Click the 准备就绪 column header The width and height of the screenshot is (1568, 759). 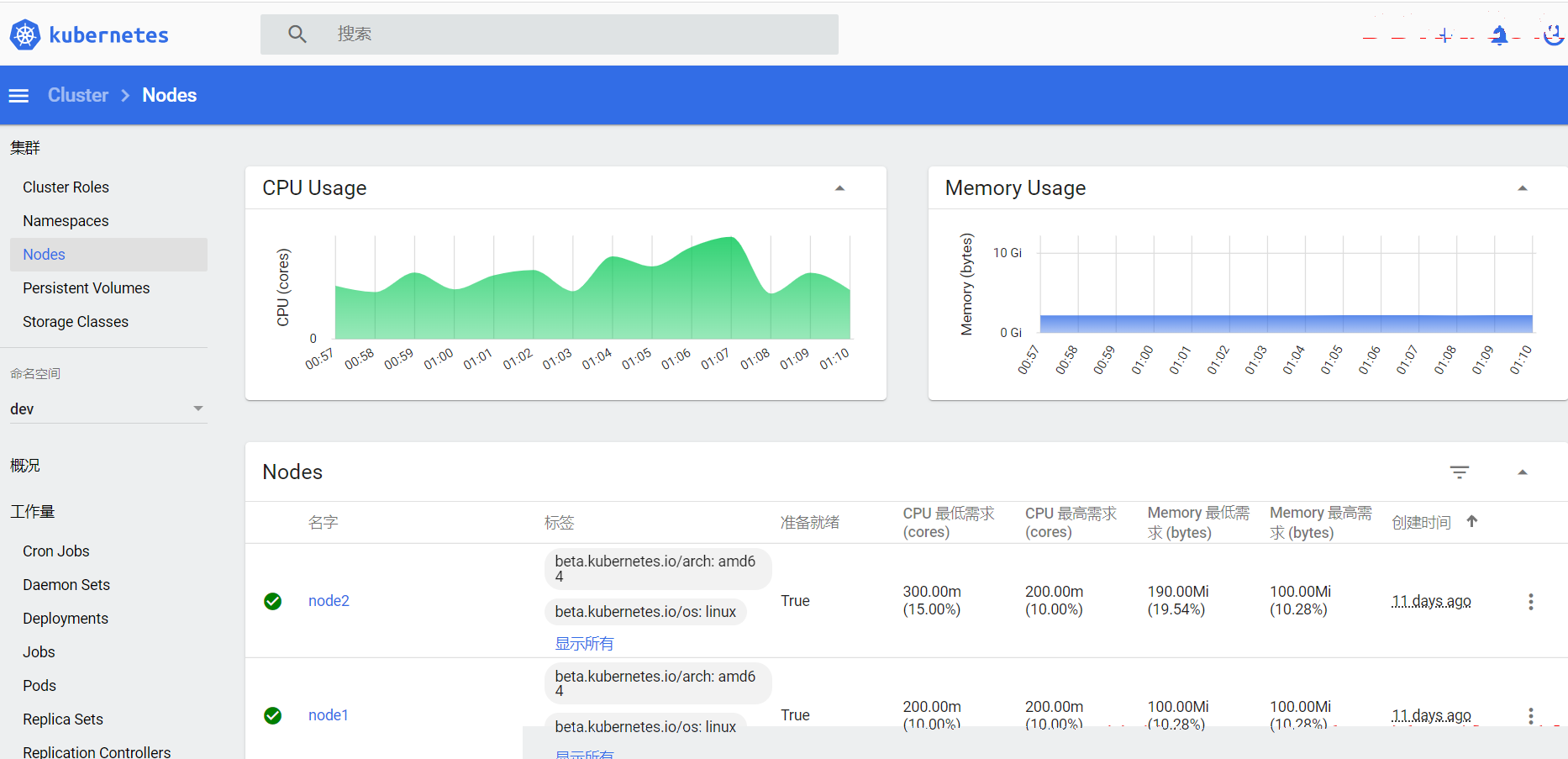pyautogui.click(x=810, y=523)
